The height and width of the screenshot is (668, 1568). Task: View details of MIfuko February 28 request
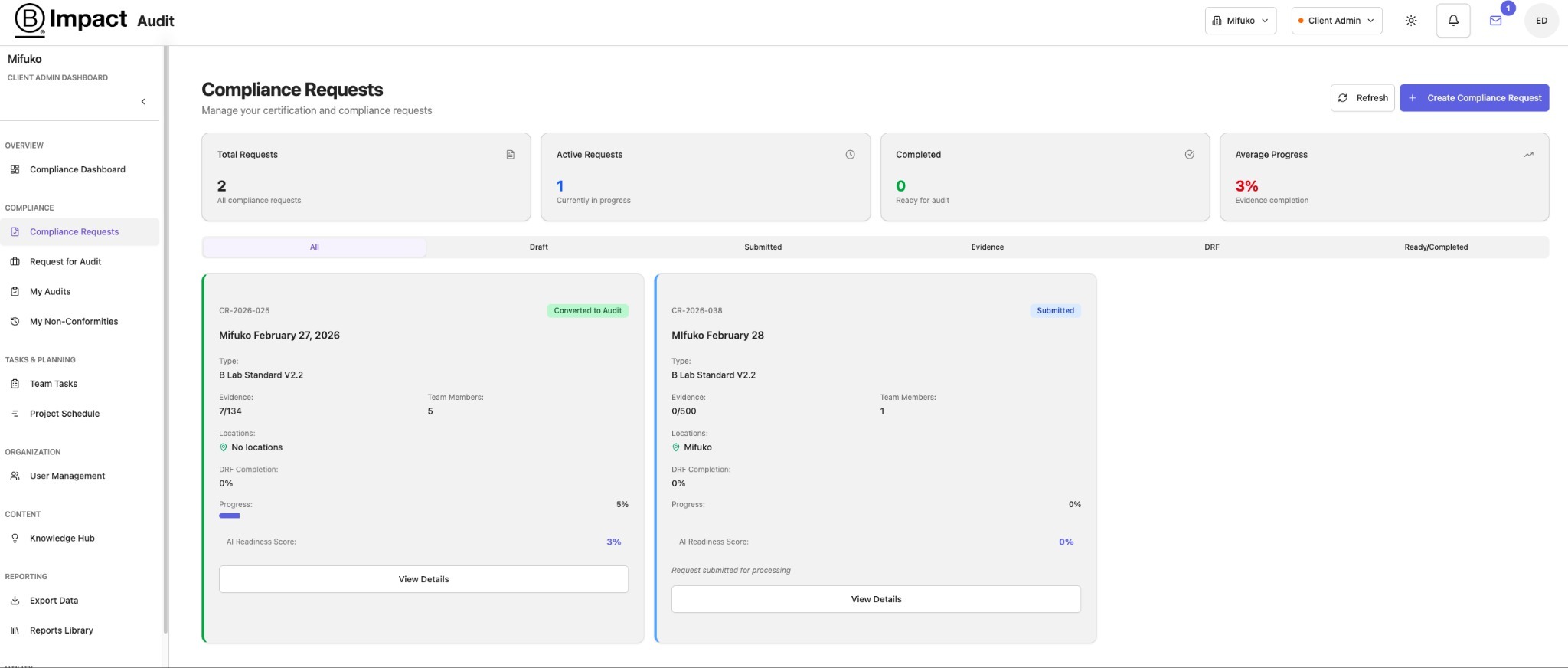click(876, 599)
